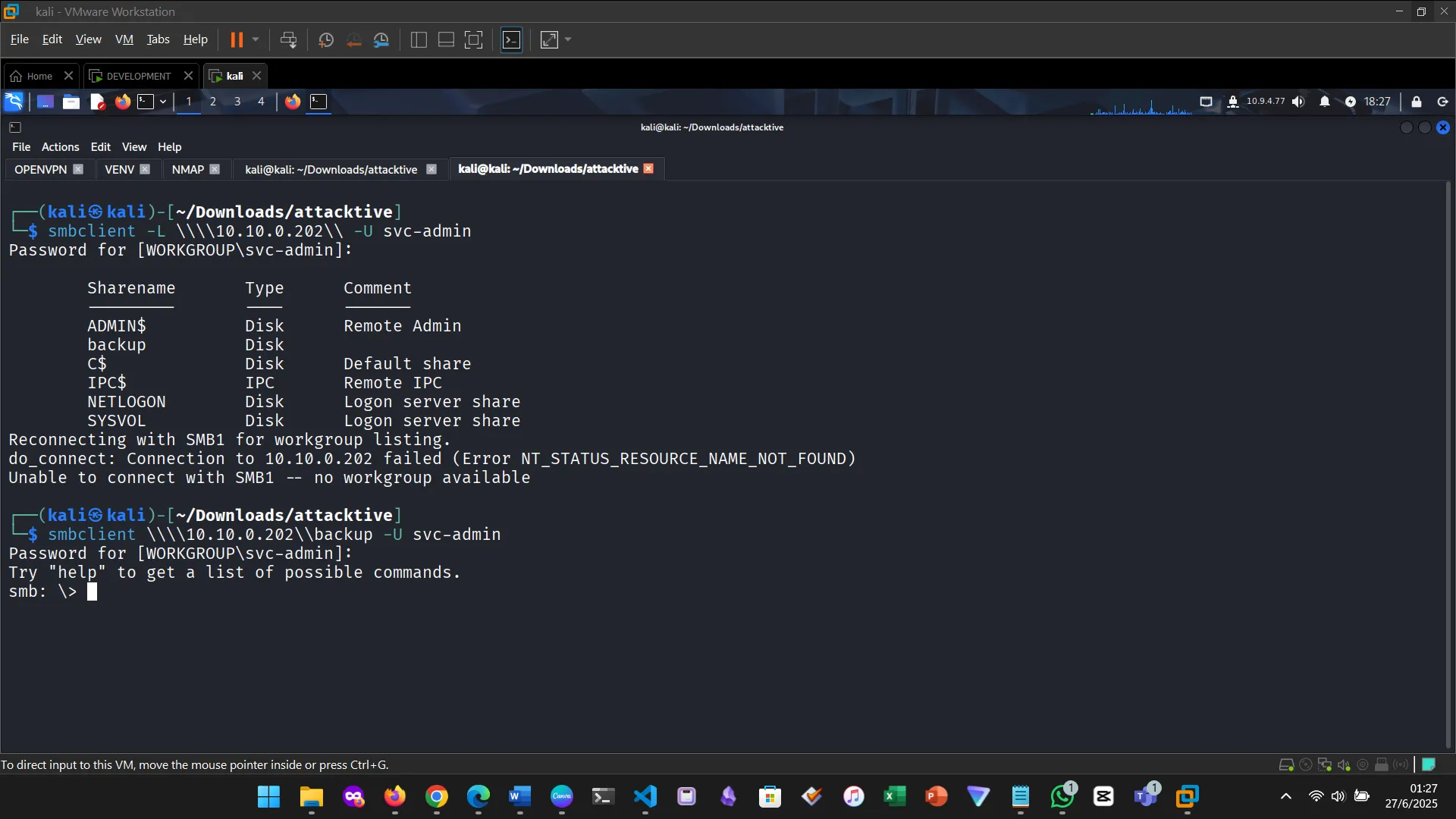The height and width of the screenshot is (819, 1456).
Task: Take a snapshot of the virtual machine
Action: coord(326,39)
